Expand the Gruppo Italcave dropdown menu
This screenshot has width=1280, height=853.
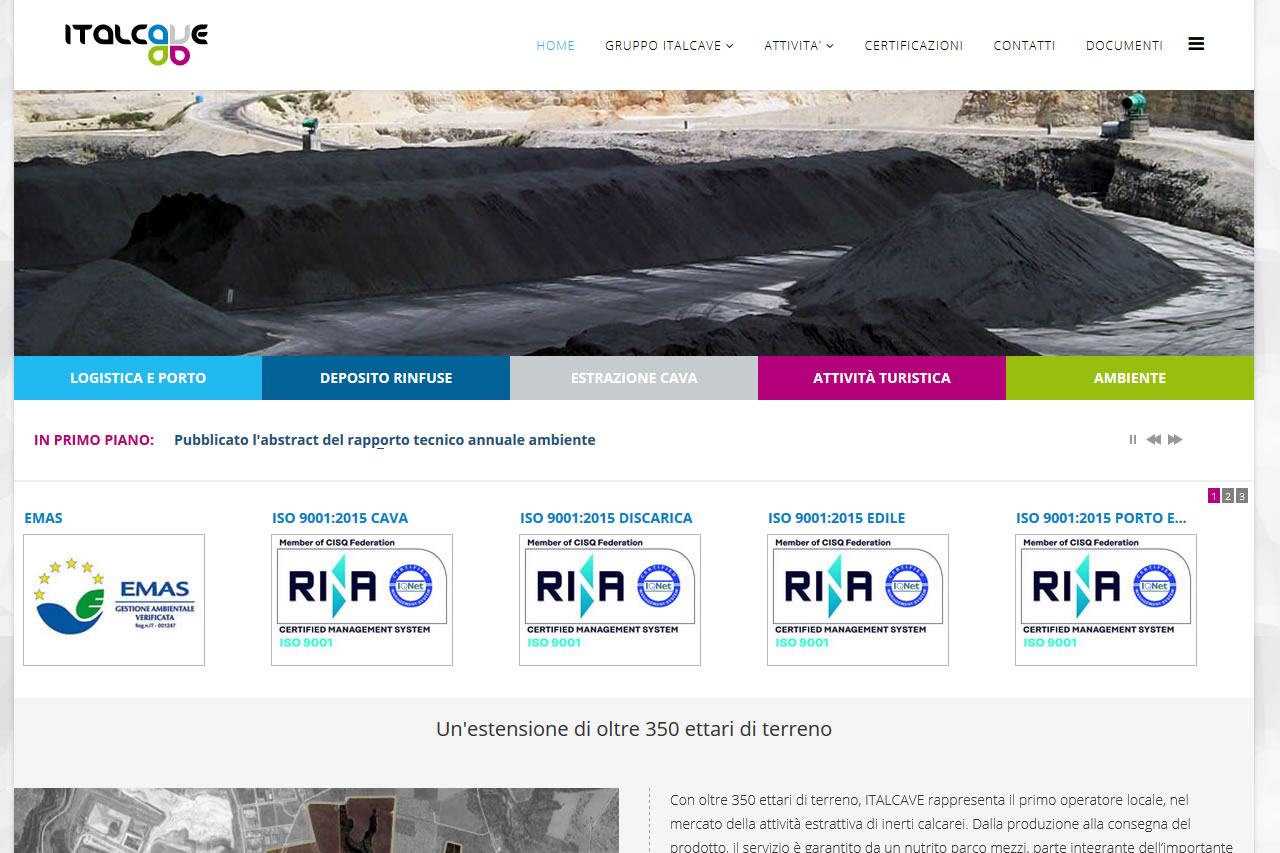[x=669, y=46]
